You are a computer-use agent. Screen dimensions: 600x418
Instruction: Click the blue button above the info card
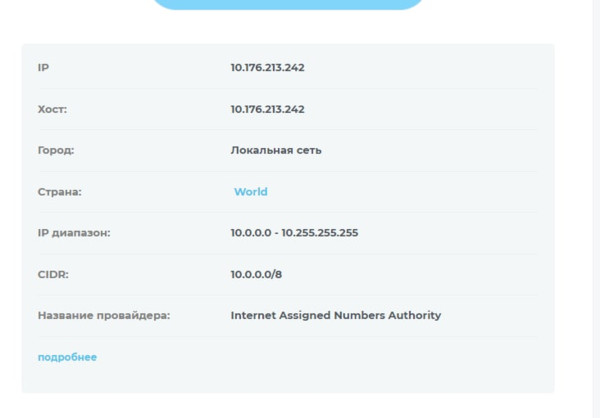click(x=288, y=4)
